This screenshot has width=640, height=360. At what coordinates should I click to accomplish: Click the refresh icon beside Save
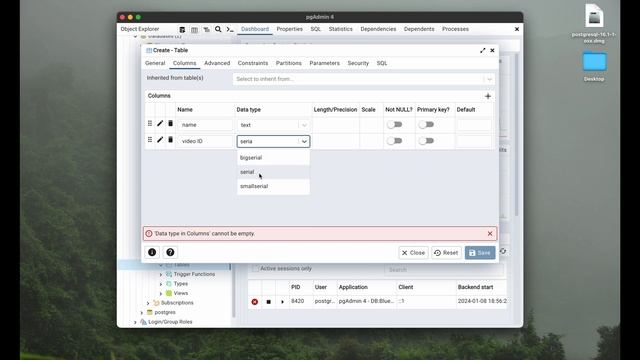point(503,251)
